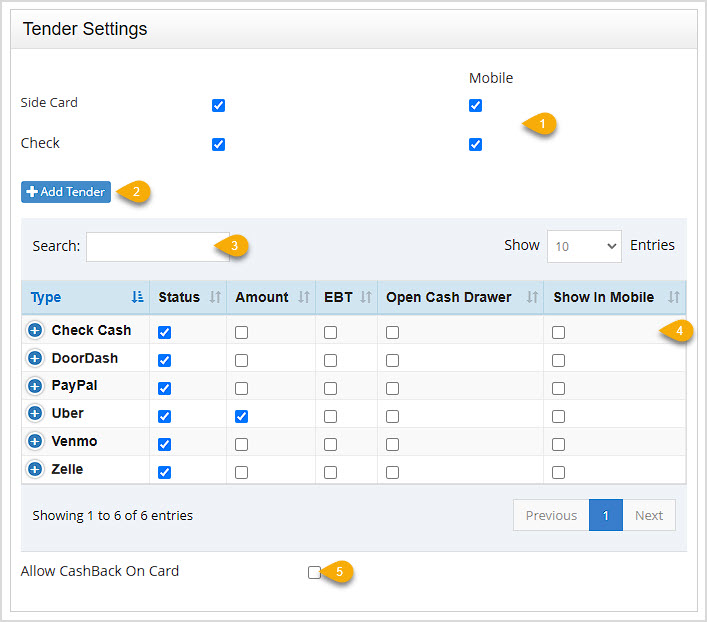Image resolution: width=707 pixels, height=622 pixels.
Task: Disable Status for Uber
Action: click(165, 416)
